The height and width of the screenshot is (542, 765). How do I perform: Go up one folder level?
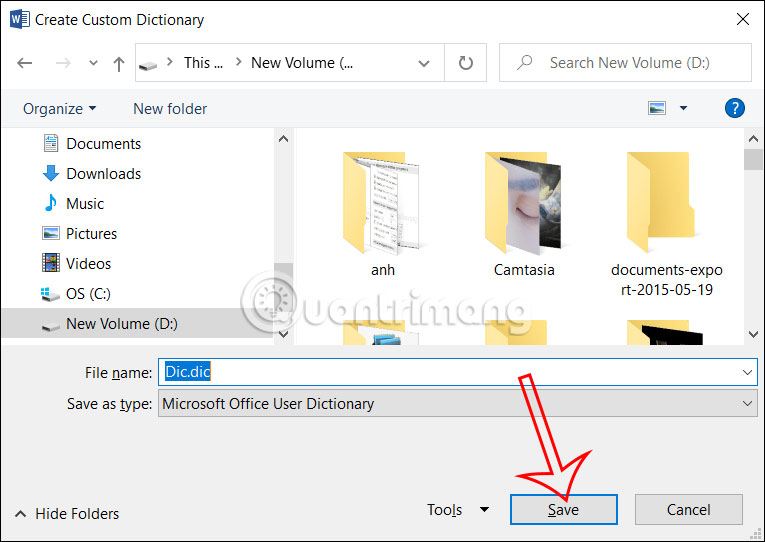point(119,63)
